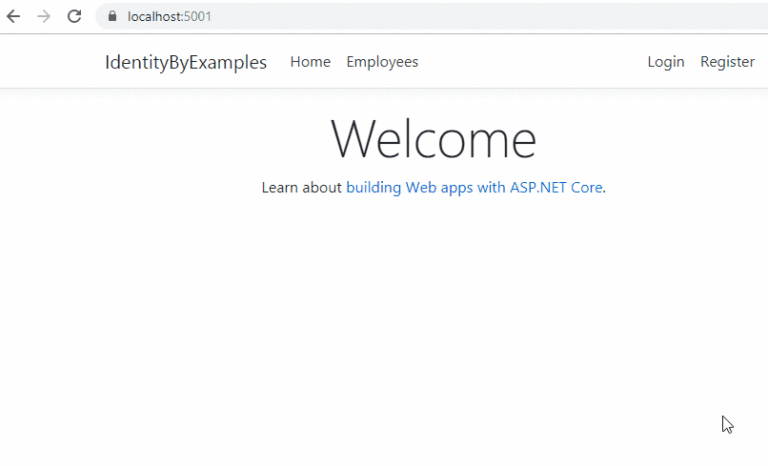Follow the building Web apps with ASP.NET Core link

click(x=474, y=187)
